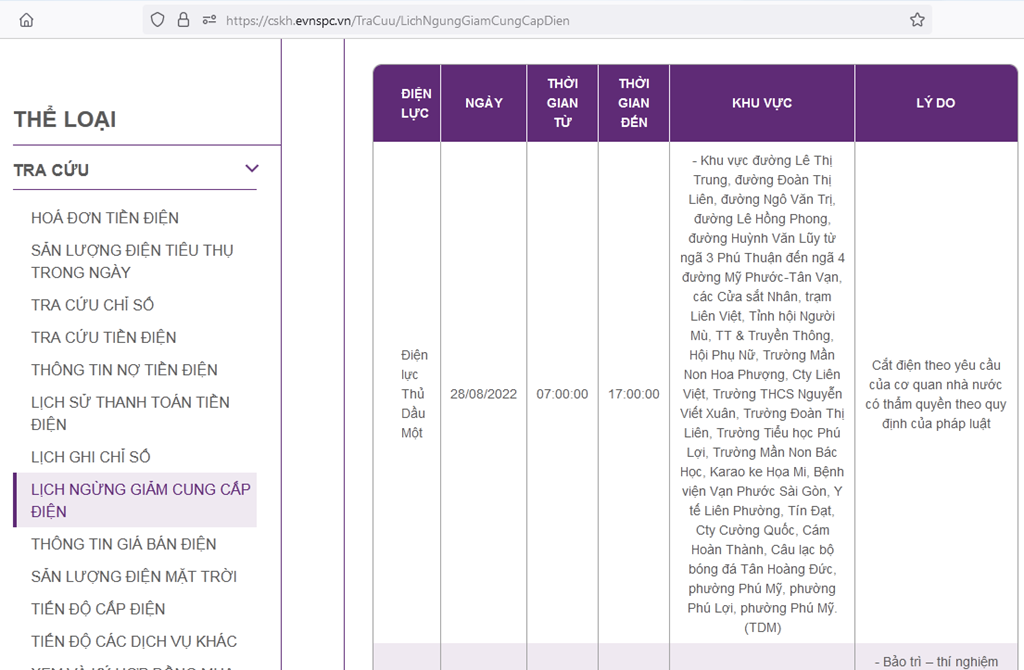This screenshot has height=670, width=1024.
Task: Open LỊCH GHI CHỈ SỐ
Action: (90, 457)
